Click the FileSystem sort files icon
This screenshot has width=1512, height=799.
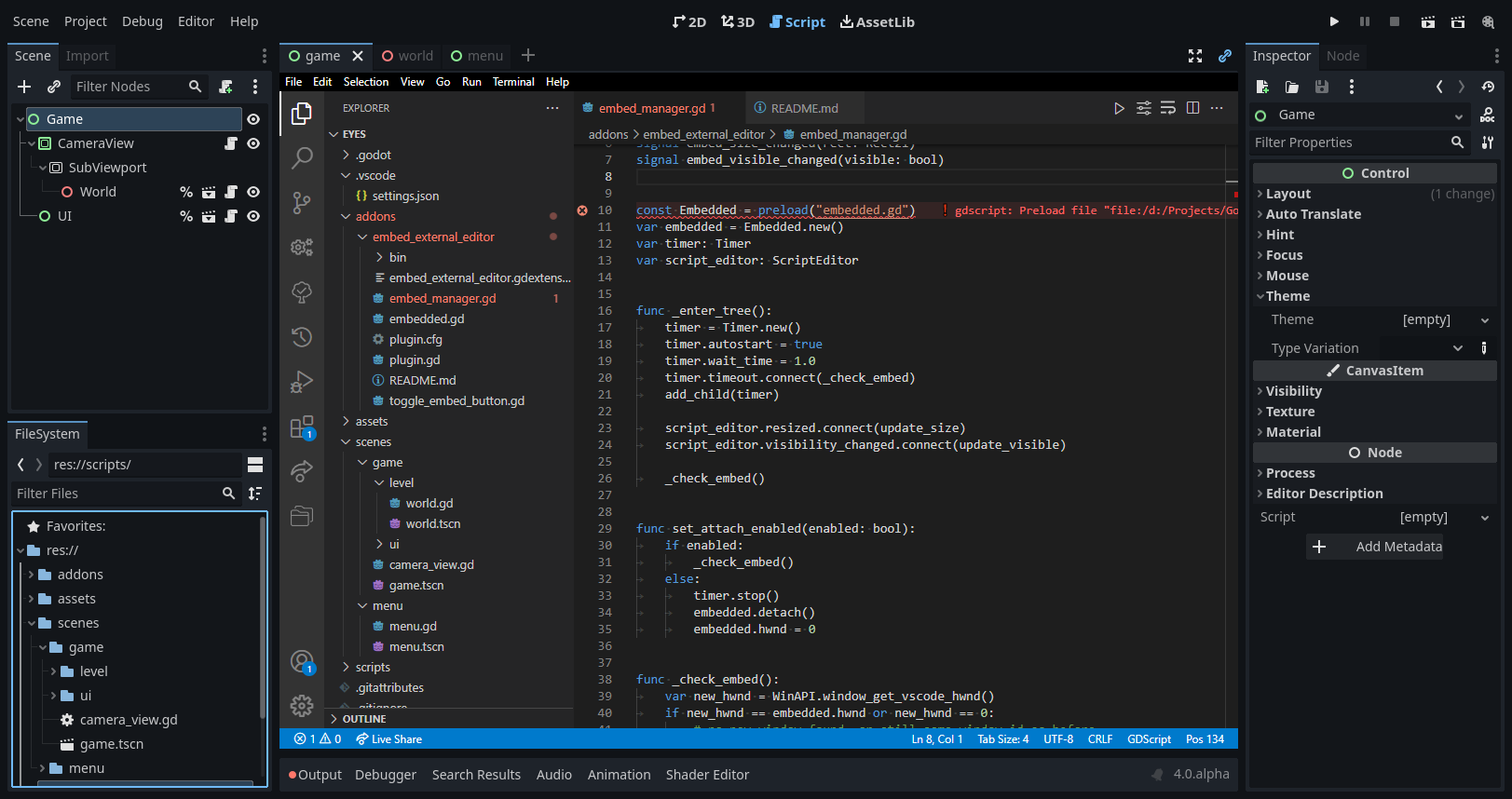click(255, 494)
